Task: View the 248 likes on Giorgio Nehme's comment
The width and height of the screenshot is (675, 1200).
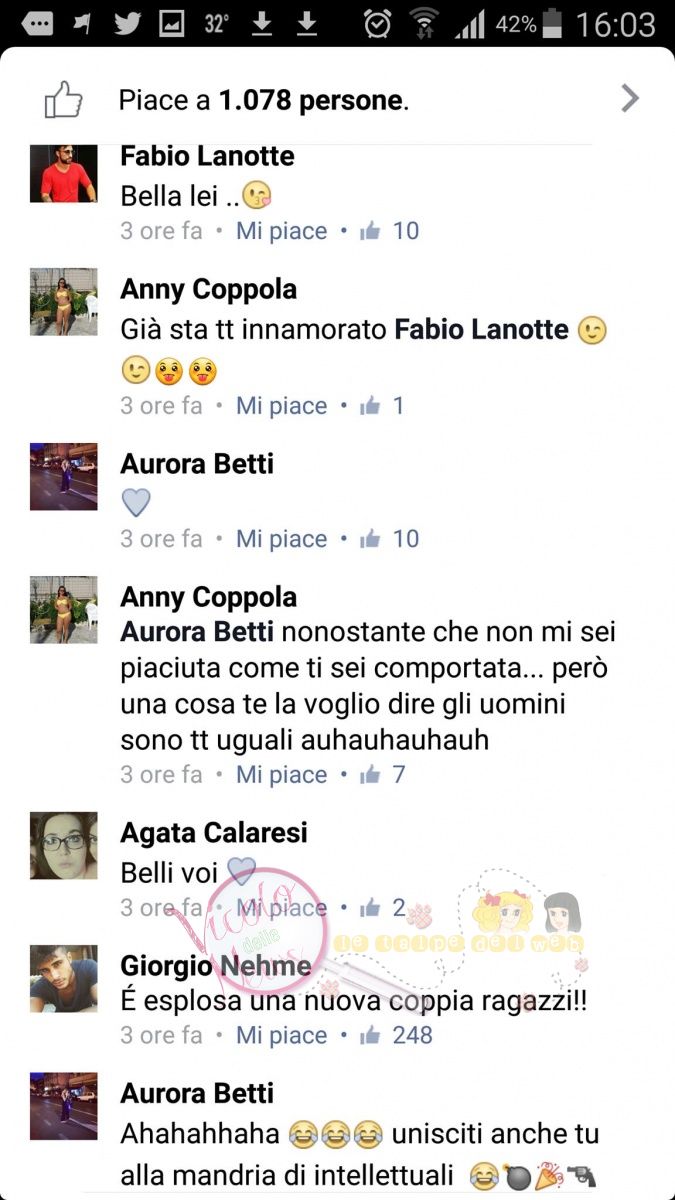Action: 396,1035
